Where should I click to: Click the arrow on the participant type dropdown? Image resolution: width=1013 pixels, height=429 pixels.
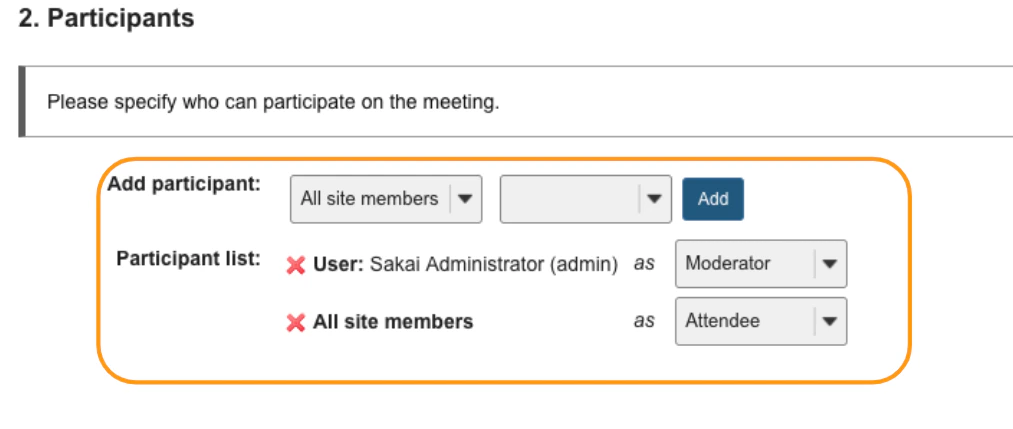tap(465, 199)
